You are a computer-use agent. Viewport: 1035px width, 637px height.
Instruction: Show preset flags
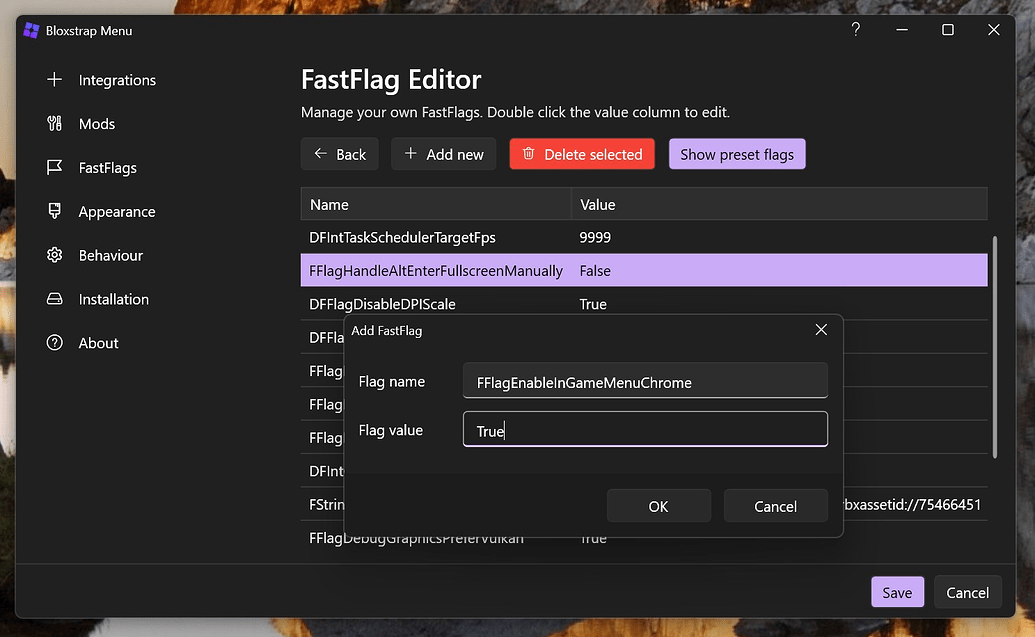737,154
